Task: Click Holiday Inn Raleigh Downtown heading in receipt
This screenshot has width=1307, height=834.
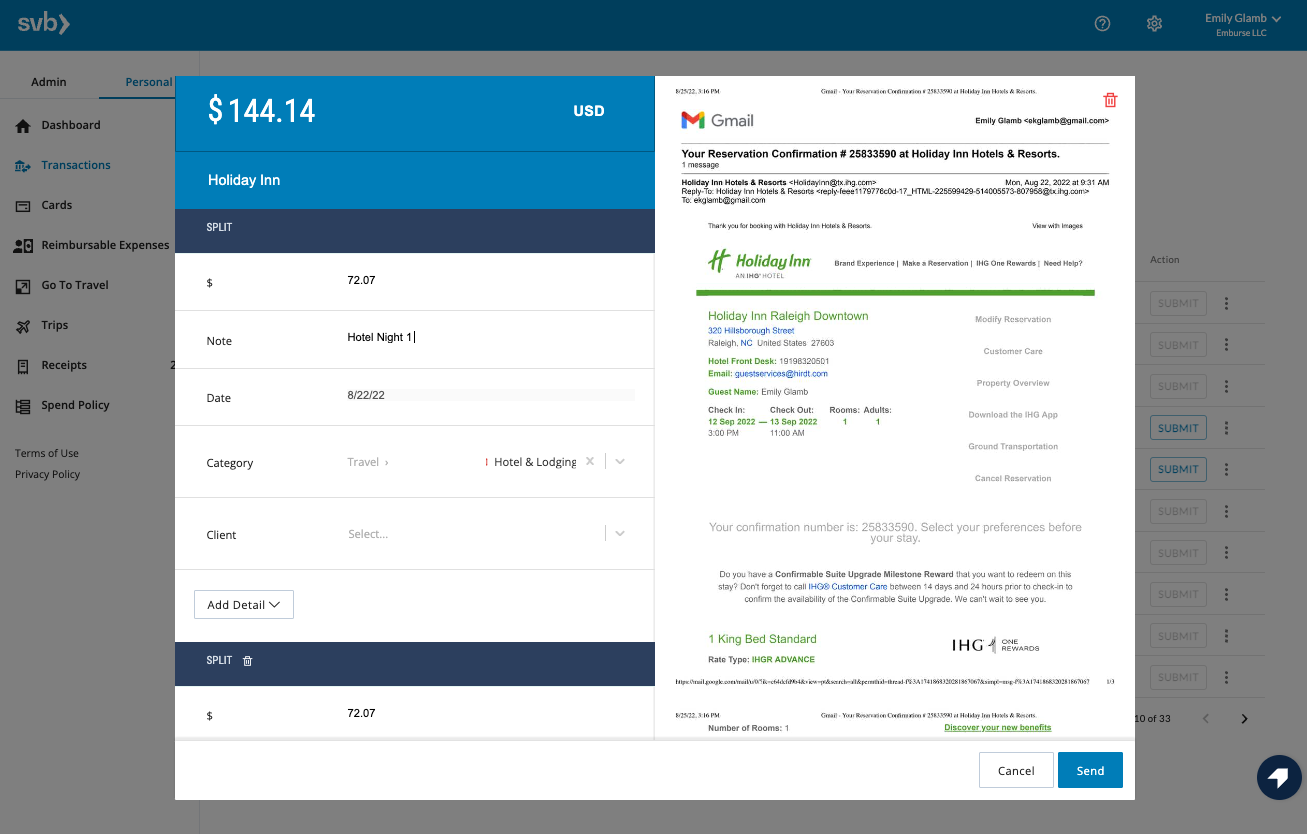Action: (x=788, y=316)
